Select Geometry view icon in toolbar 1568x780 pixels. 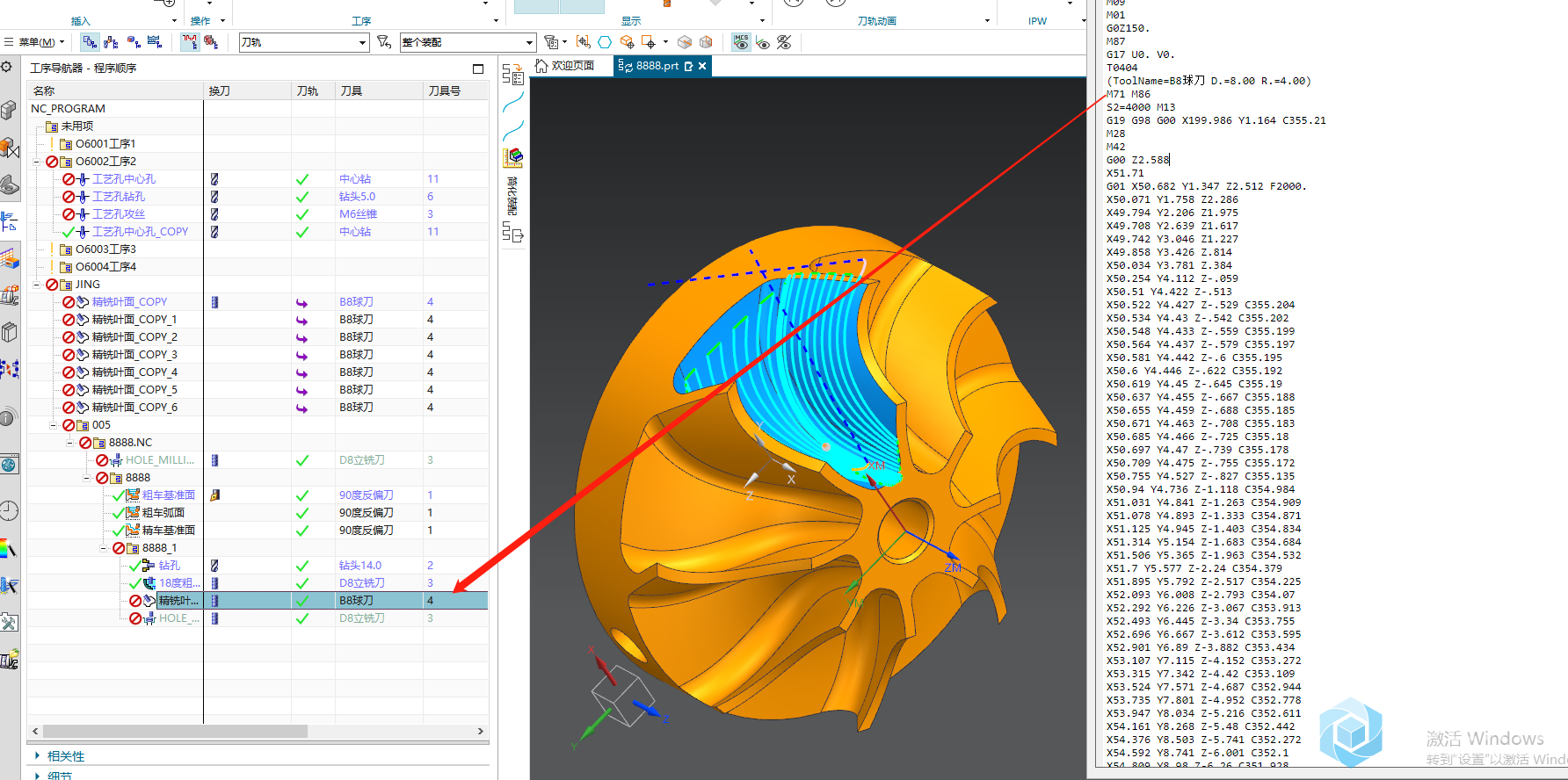[x=134, y=42]
